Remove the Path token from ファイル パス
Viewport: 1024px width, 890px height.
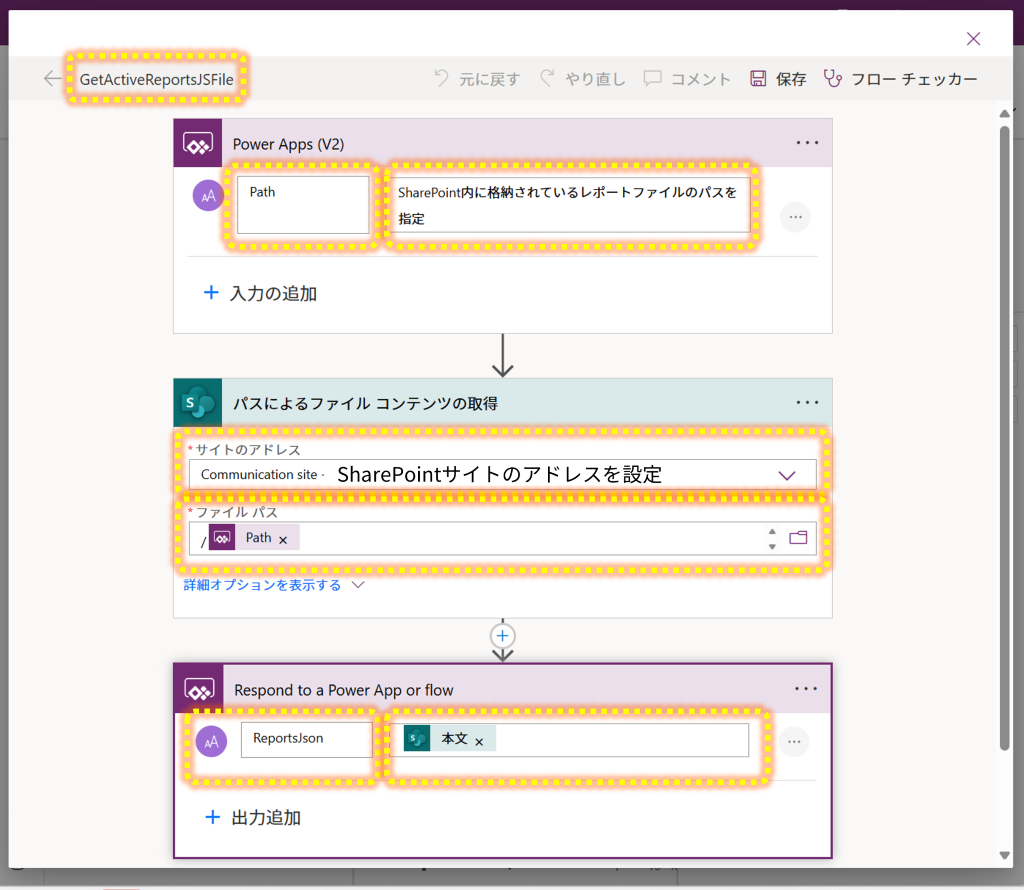pyautogui.click(x=283, y=540)
